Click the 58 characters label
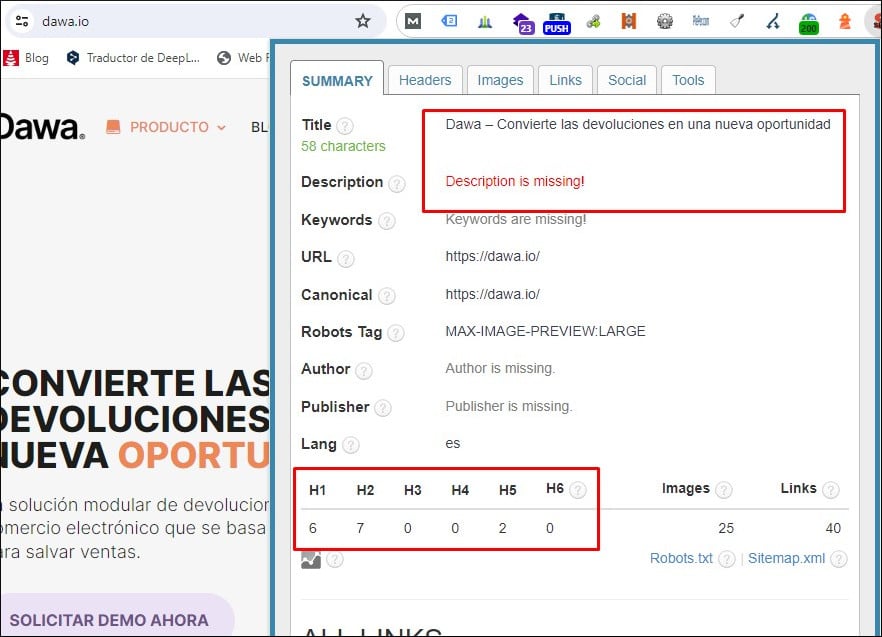Viewport: 882px width, 637px height. (343, 146)
